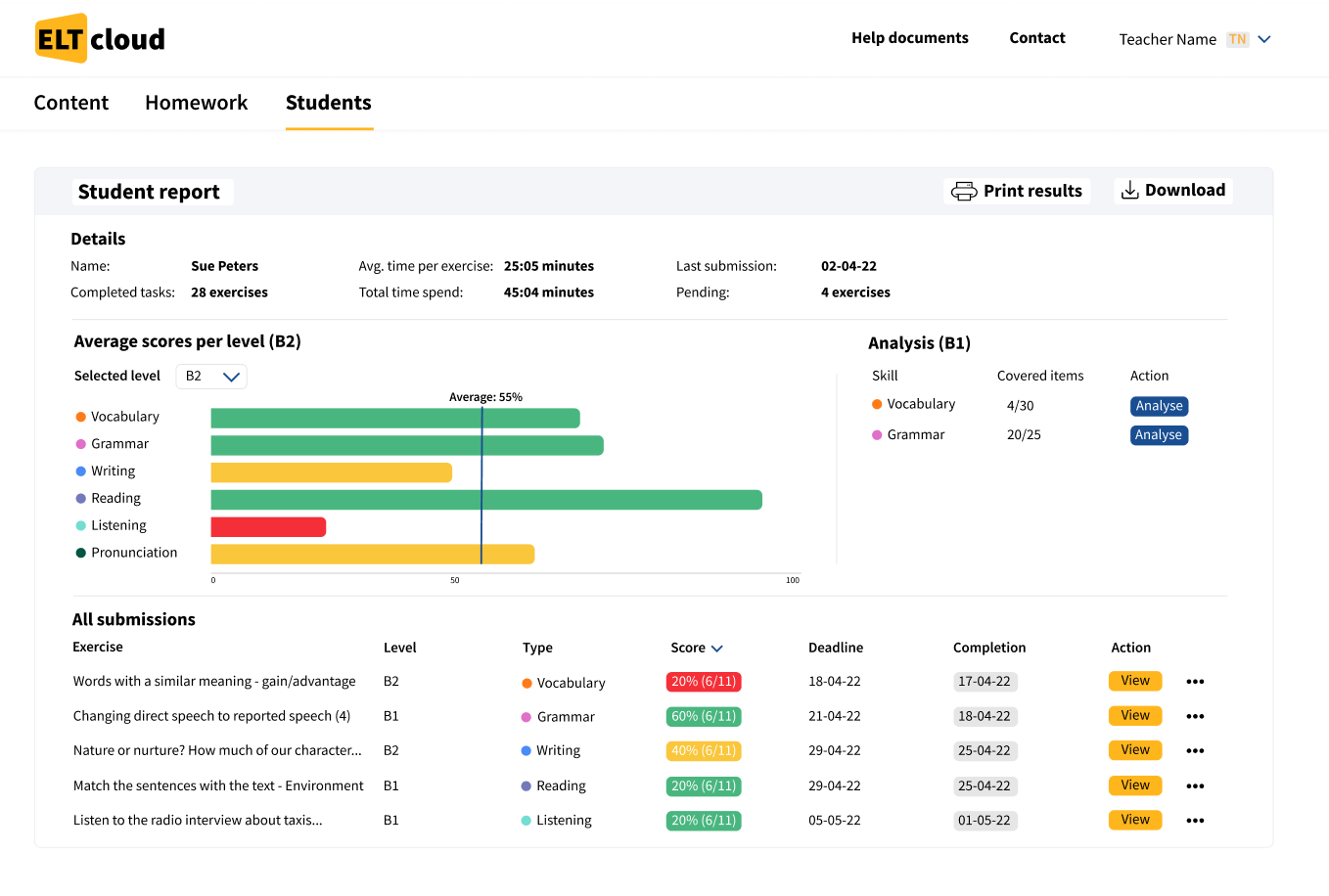The width and height of the screenshot is (1329, 896).
Task: Open the Help documents link
Action: (x=909, y=38)
